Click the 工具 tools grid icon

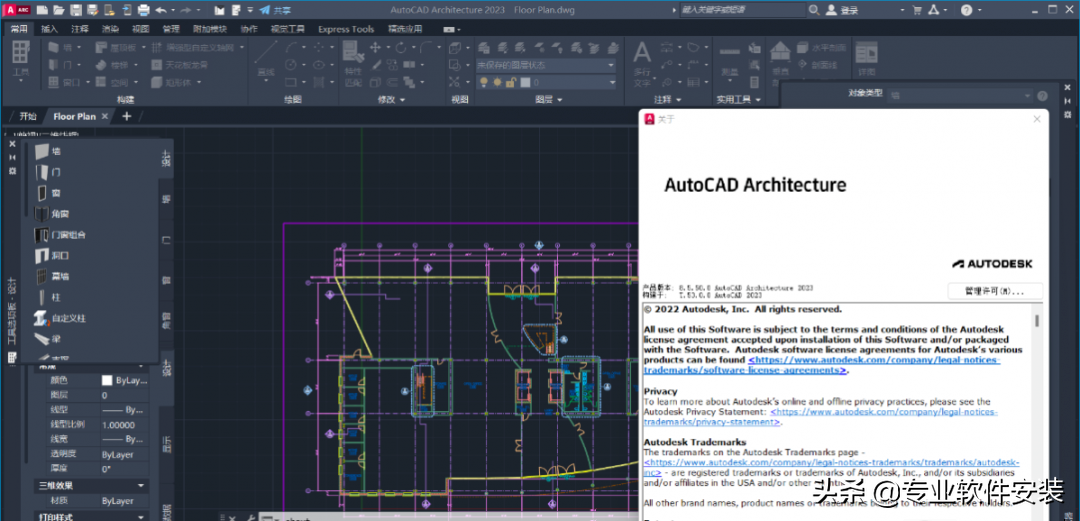click(21, 59)
